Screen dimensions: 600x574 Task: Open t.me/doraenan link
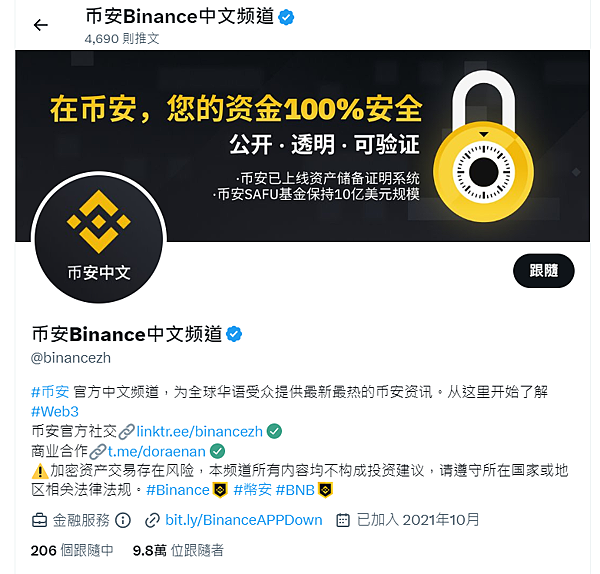coord(157,452)
